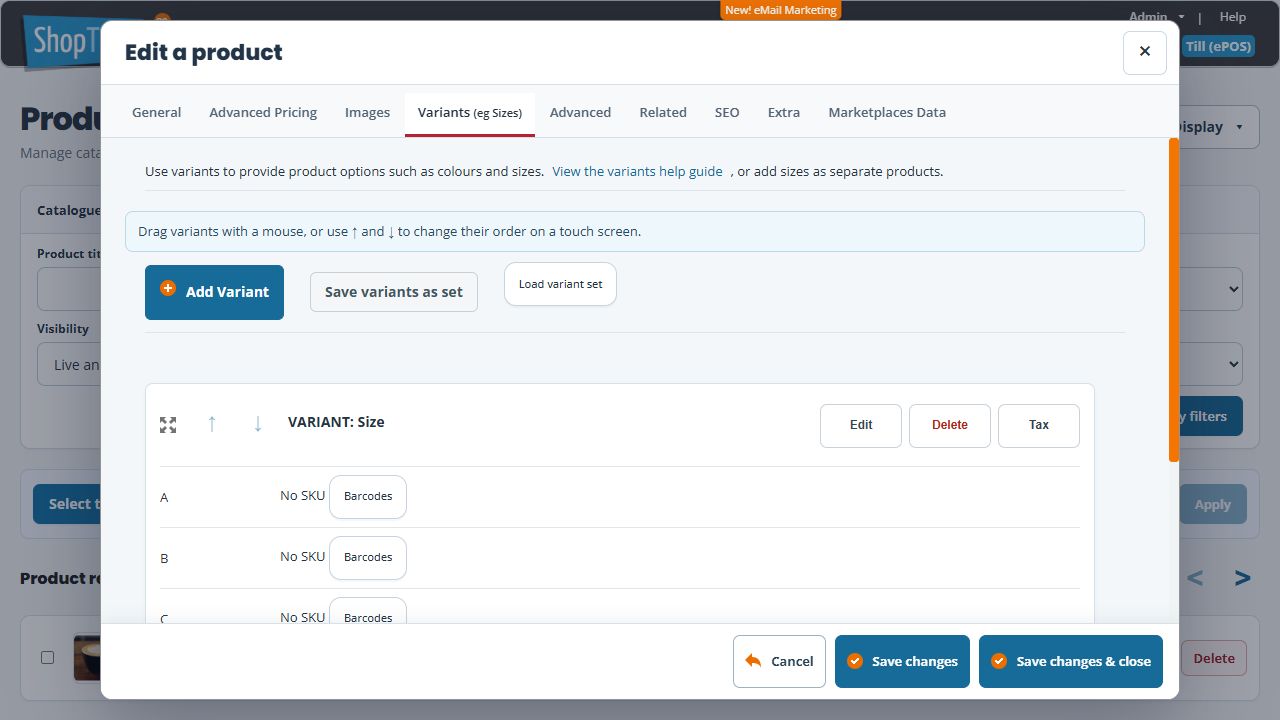Go to the SEO tab
Viewport: 1280px width, 720px height.
pos(727,113)
